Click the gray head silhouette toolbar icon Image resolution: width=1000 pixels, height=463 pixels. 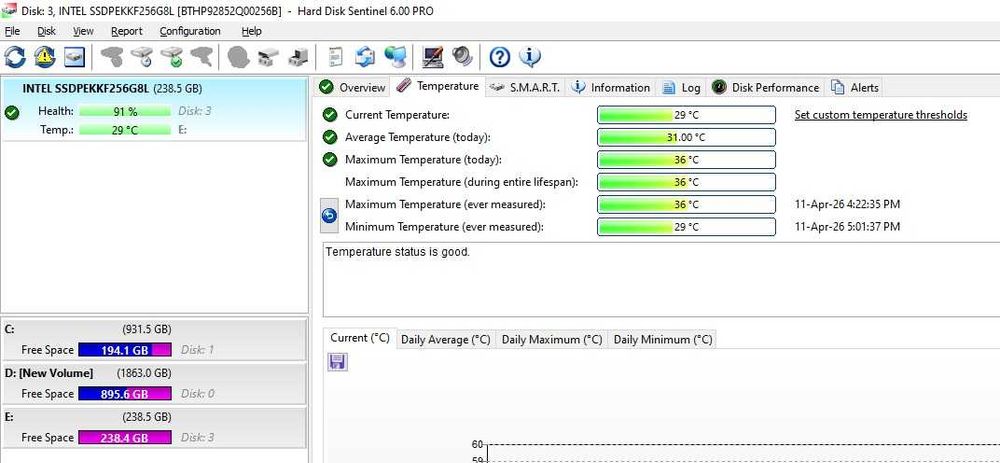pyautogui.click(x=238, y=57)
